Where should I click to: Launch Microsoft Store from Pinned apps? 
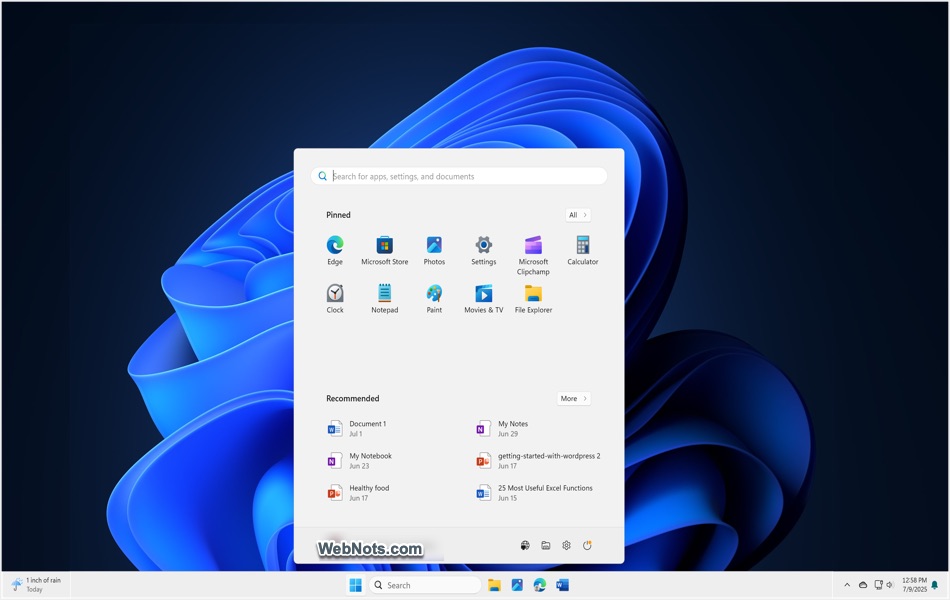click(384, 250)
